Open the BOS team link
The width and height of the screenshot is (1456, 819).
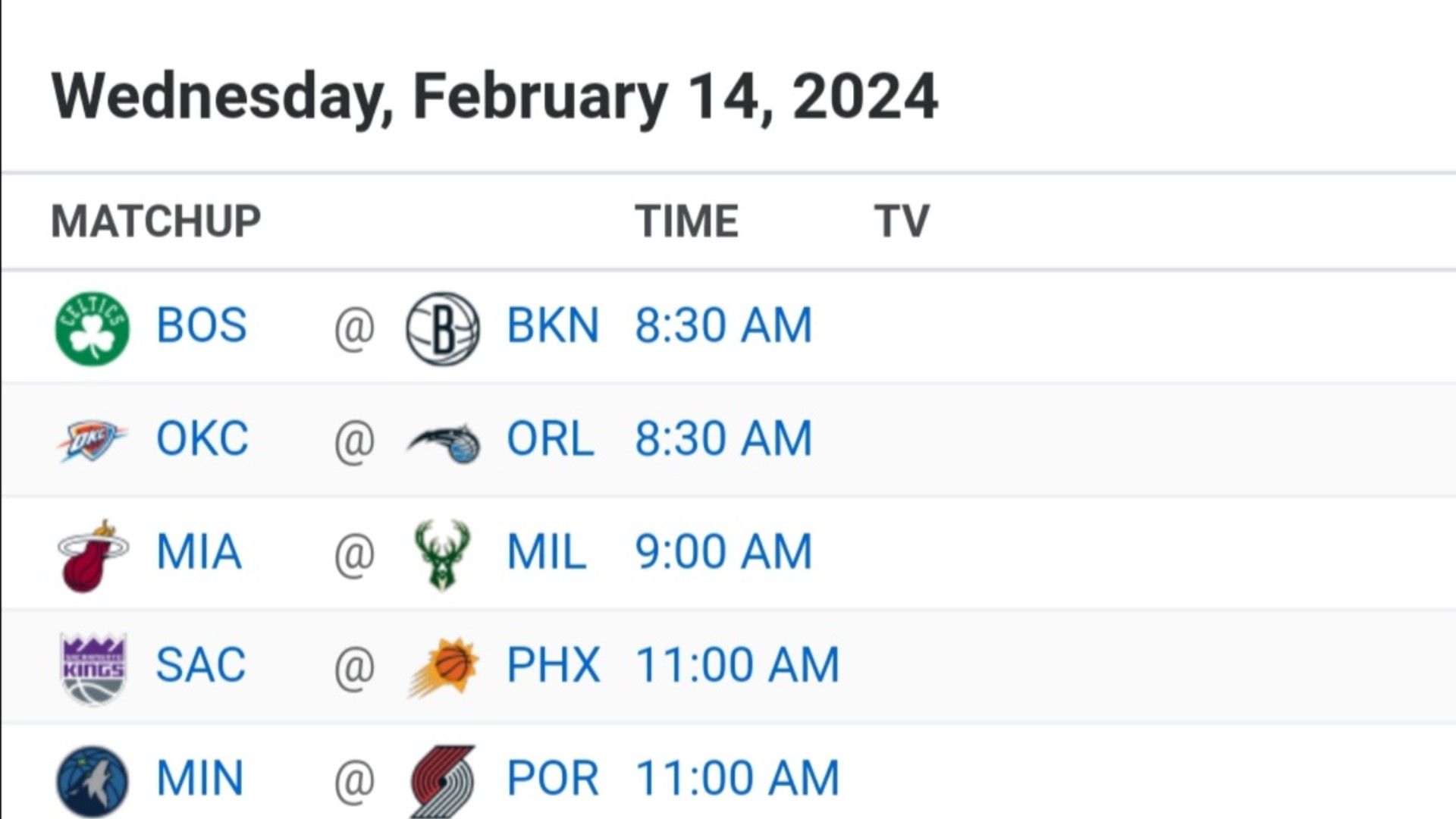(202, 325)
